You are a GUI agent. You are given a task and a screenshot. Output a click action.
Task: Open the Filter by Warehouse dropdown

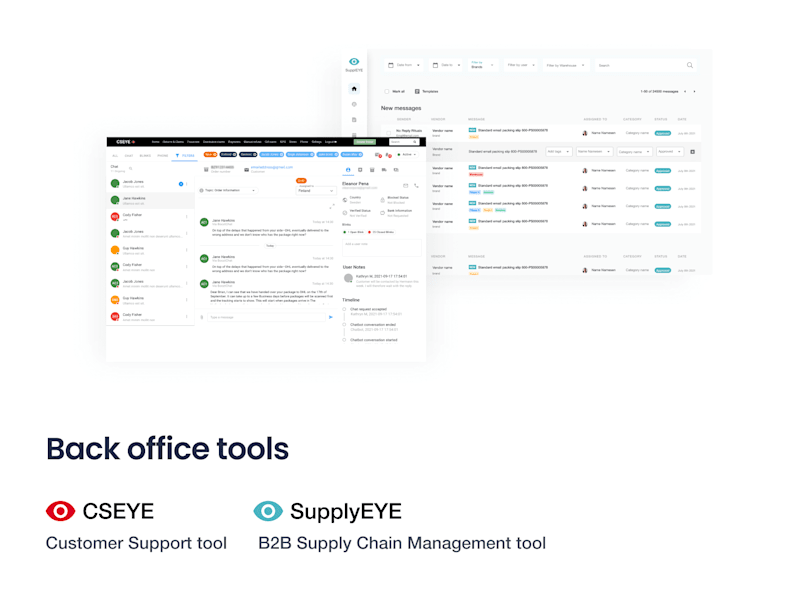(565, 65)
